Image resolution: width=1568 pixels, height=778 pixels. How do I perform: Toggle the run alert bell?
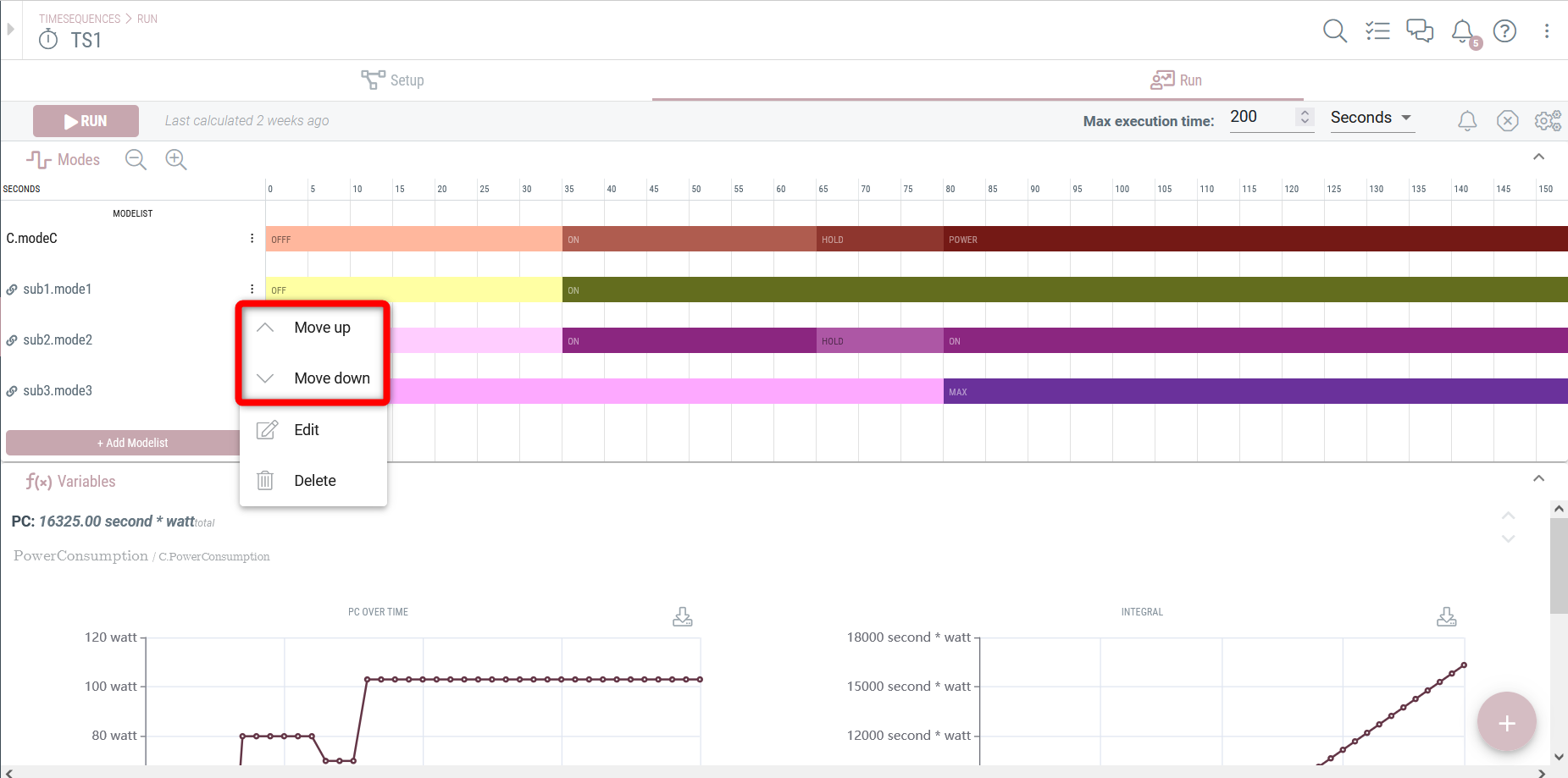coord(1467,121)
